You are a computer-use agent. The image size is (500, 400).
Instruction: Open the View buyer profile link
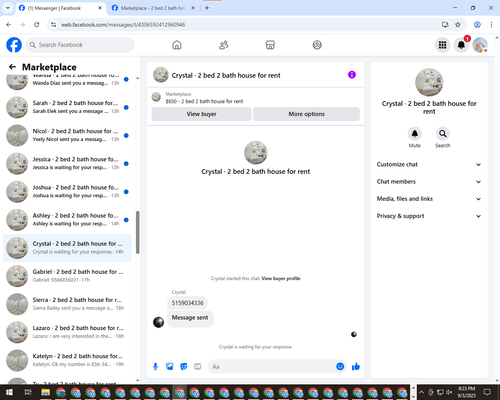tap(281, 279)
